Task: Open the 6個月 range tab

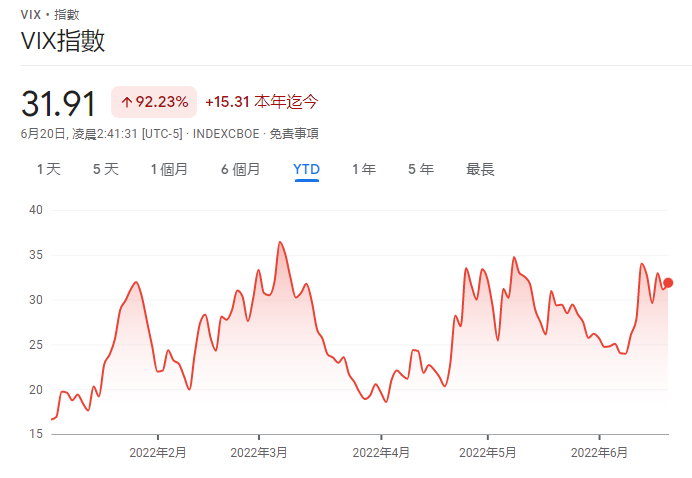Action: click(240, 169)
